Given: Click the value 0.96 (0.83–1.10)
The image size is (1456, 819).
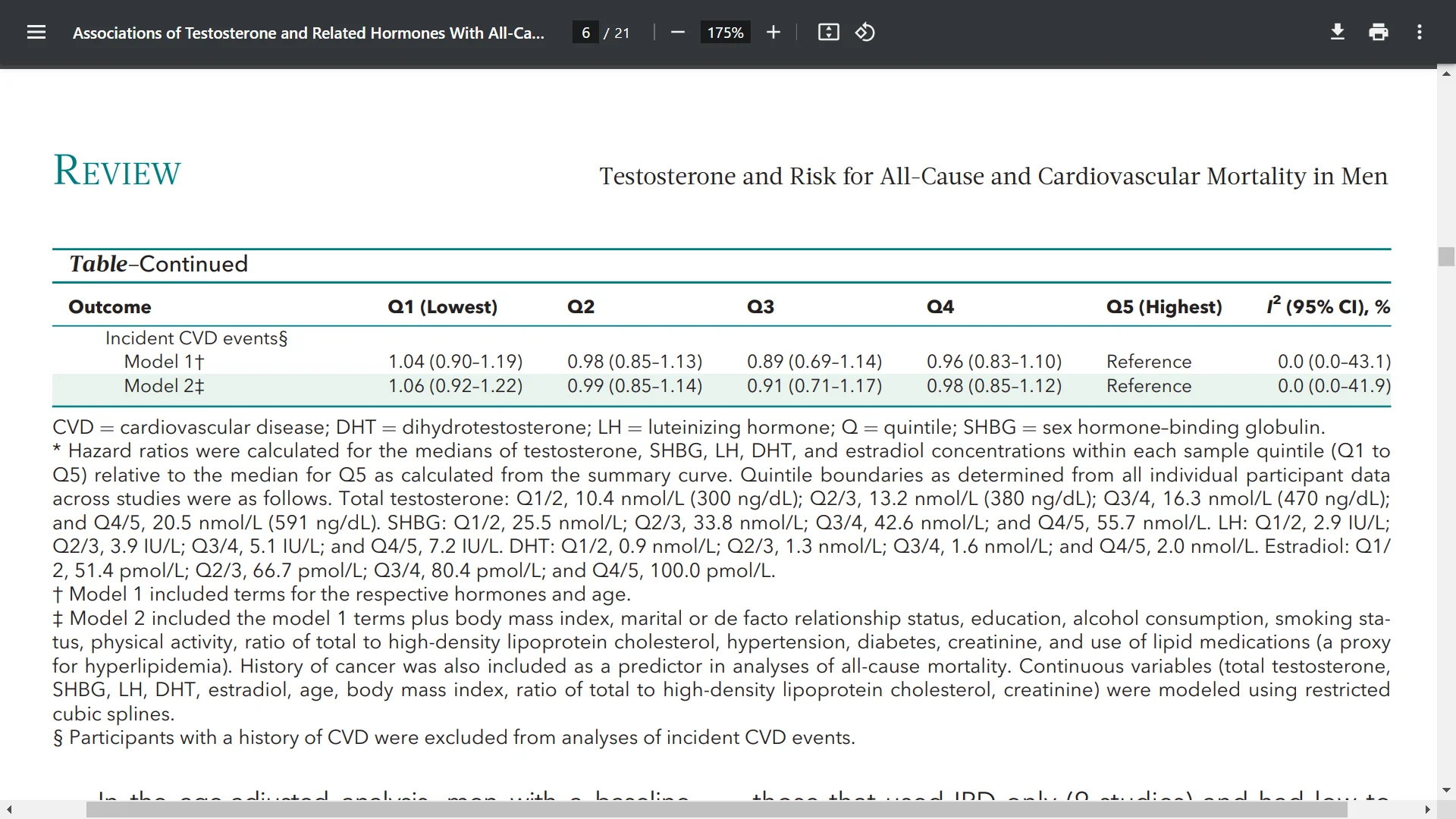Looking at the screenshot, I should 994,362.
